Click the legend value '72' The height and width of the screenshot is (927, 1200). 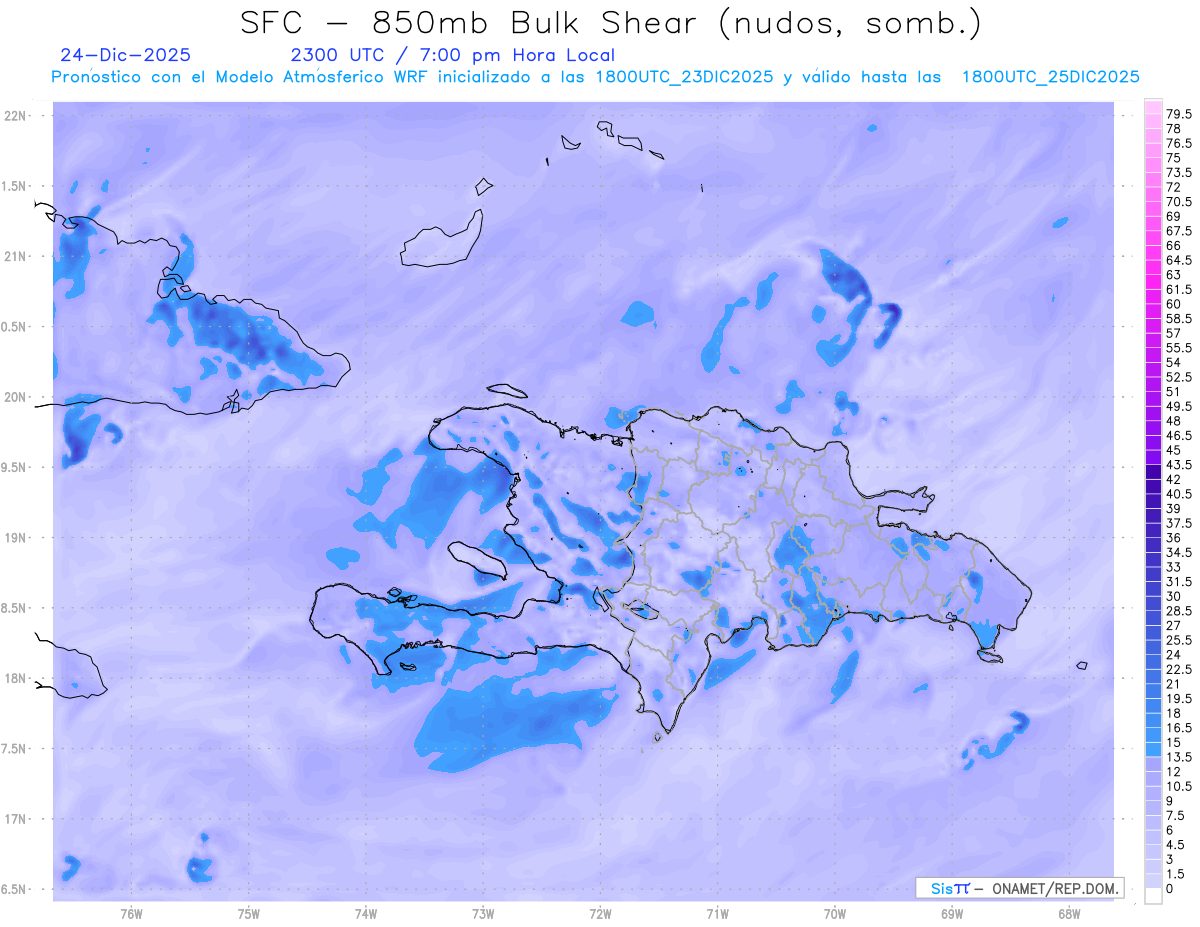pyautogui.click(x=1174, y=187)
